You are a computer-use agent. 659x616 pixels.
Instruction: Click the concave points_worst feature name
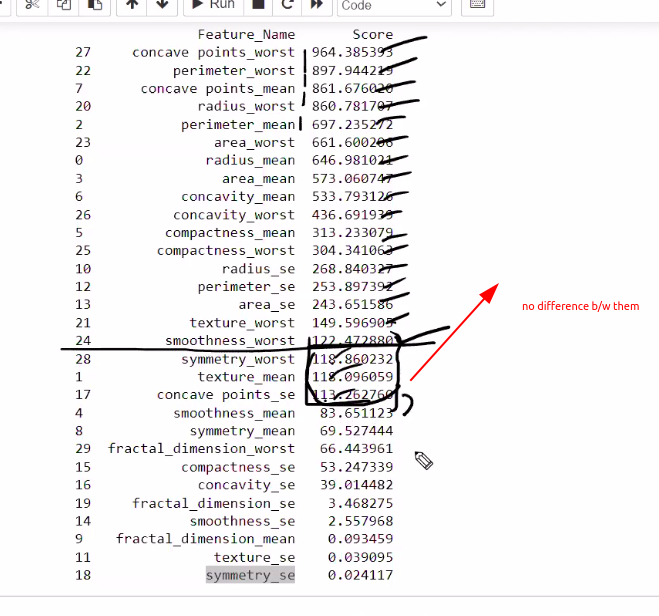(x=213, y=52)
